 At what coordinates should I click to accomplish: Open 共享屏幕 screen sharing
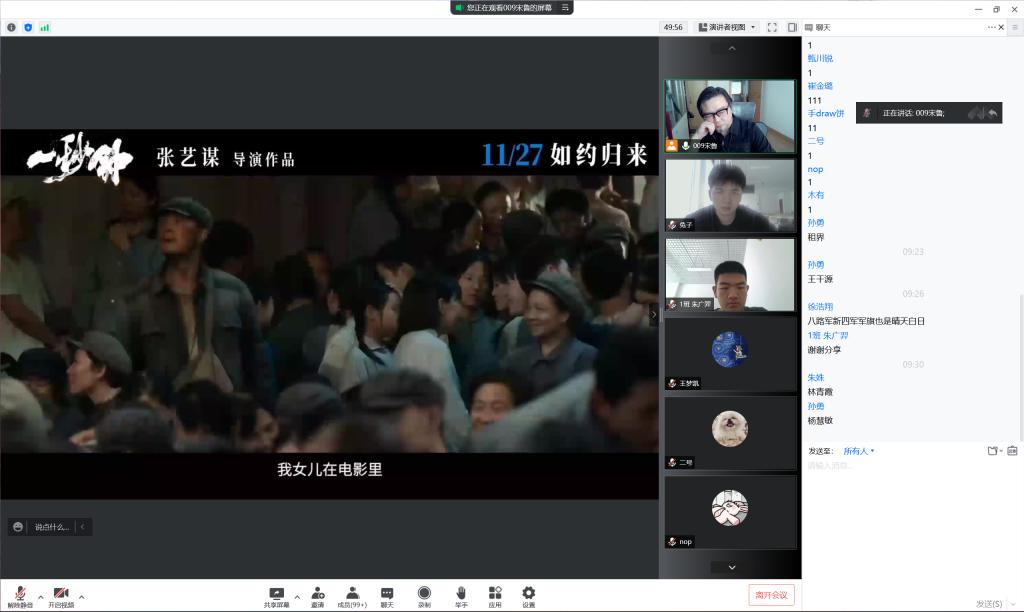(276, 595)
